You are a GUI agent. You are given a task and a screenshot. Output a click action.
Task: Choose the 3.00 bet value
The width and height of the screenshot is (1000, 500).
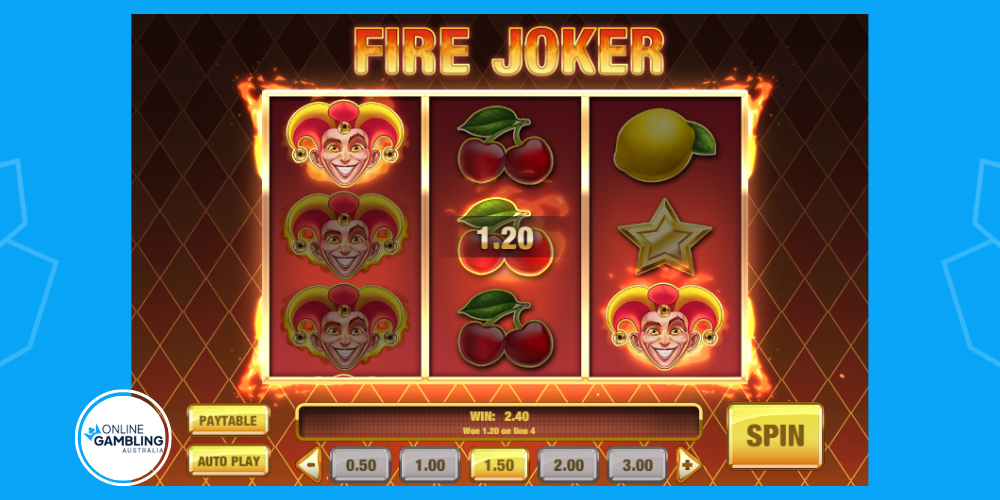637,465
